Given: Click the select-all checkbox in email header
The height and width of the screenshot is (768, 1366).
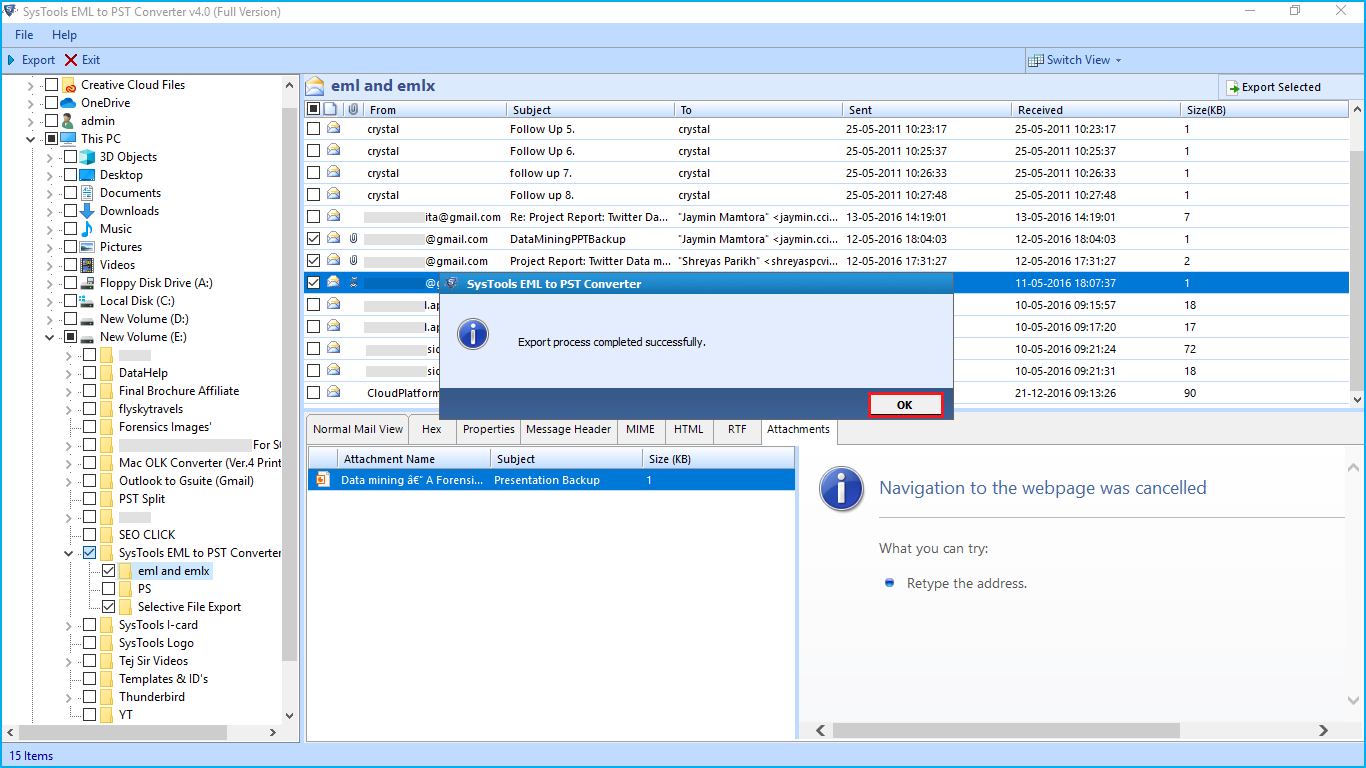Looking at the screenshot, I should click(314, 109).
